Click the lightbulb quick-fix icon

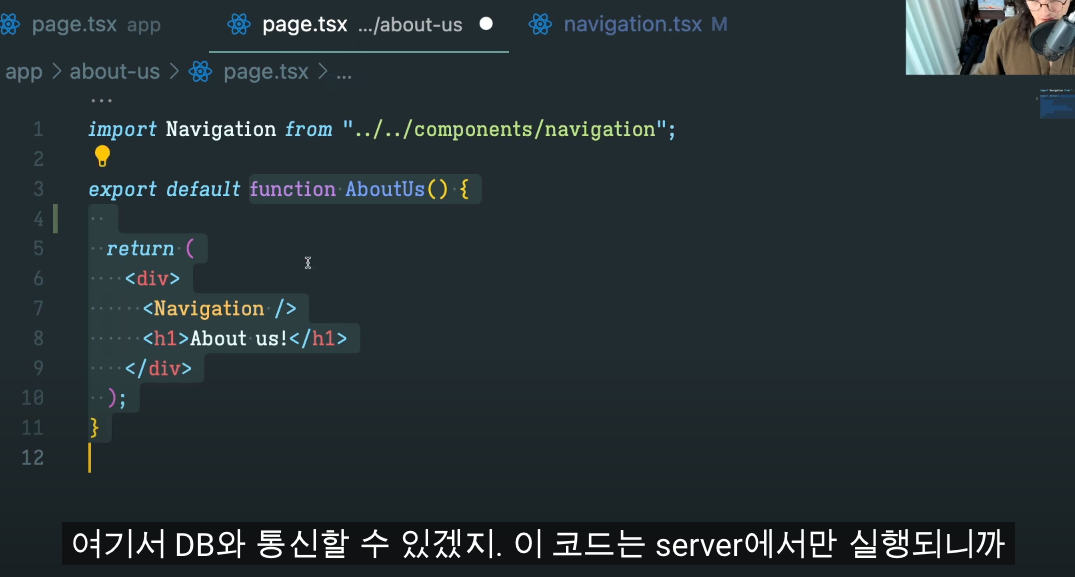click(102, 156)
